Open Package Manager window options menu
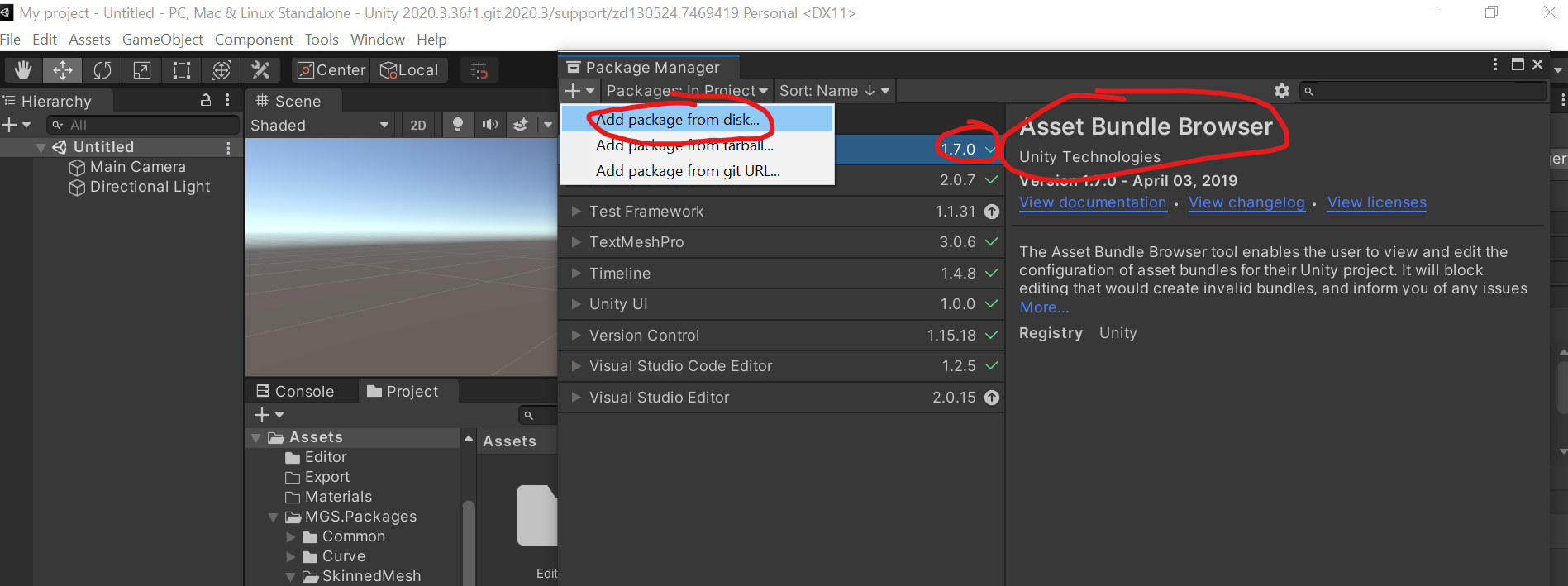The image size is (1568, 586). [x=1495, y=64]
